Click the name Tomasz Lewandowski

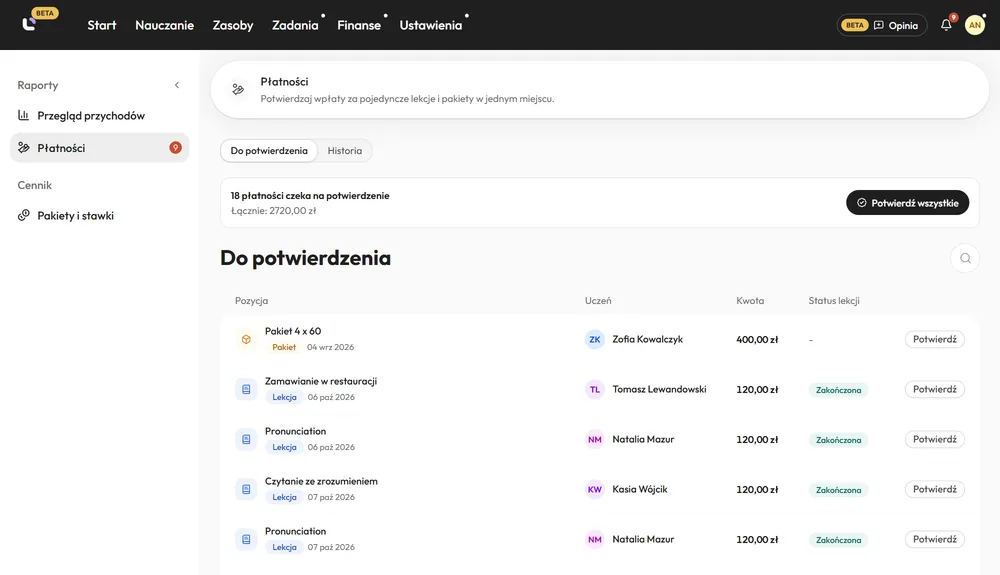coord(659,389)
